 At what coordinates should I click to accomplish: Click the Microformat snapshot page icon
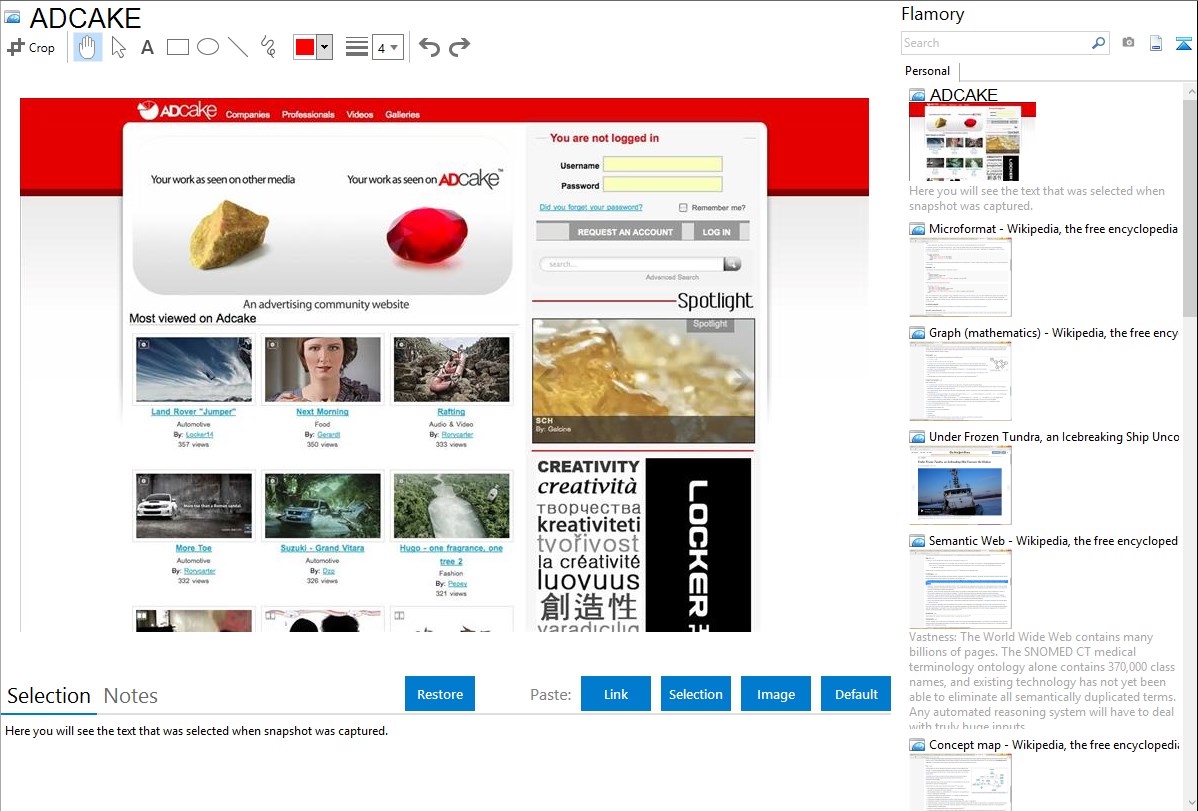tap(917, 229)
